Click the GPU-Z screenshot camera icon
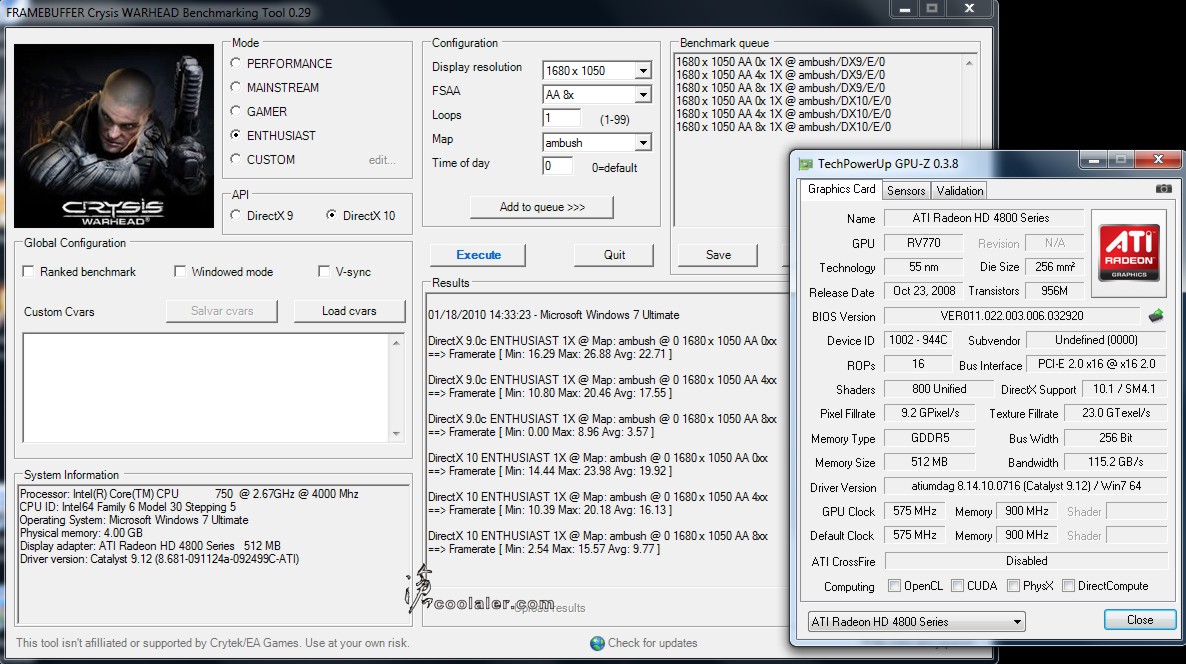1186x664 pixels. click(1163, 189)
